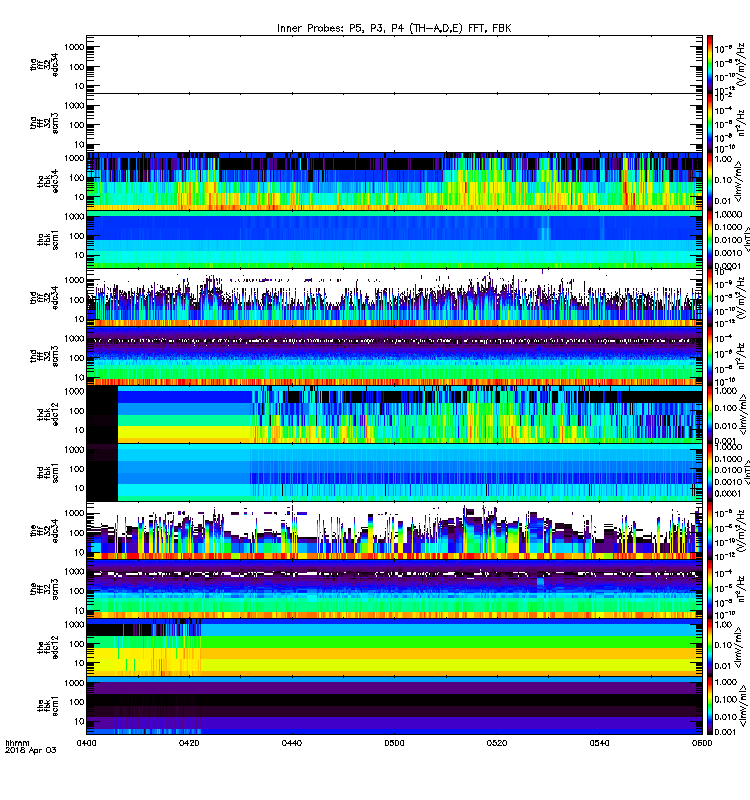The image size is (750, 800).
Task: Click inside the thd fbk scm1 spectrogram
Action: tap(394, 472)
